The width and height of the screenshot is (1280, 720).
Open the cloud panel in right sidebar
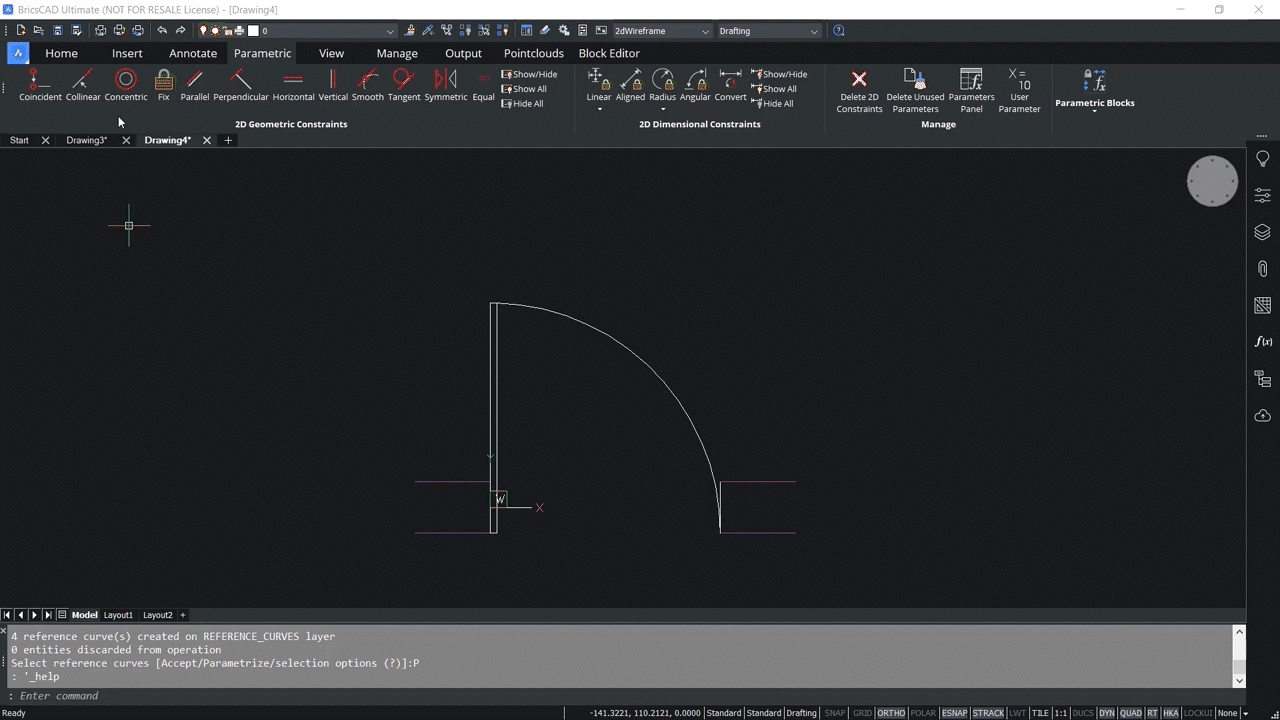[1262, 415]
